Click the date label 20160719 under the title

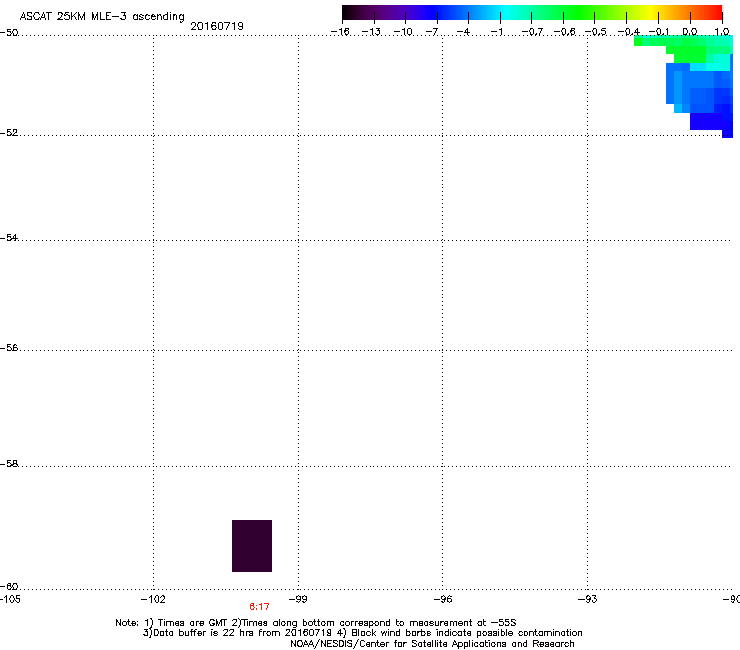click(217, 26)
